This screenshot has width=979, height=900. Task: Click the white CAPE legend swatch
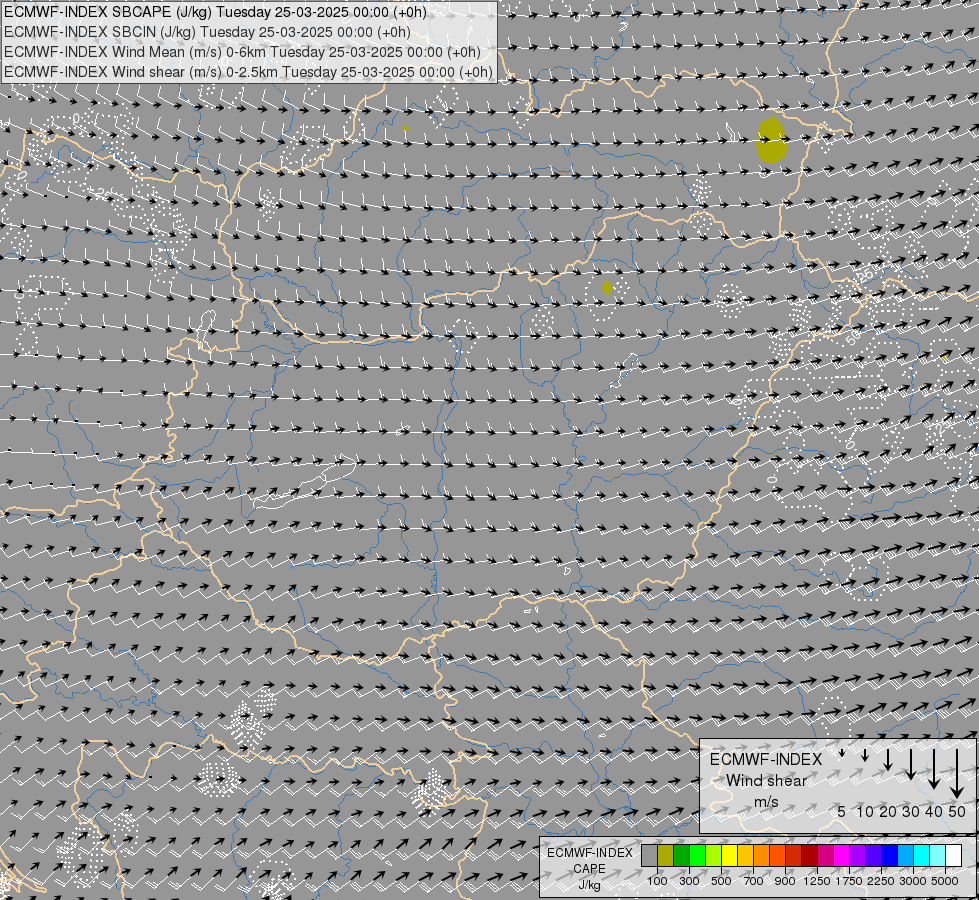click(x=953, y=855)
